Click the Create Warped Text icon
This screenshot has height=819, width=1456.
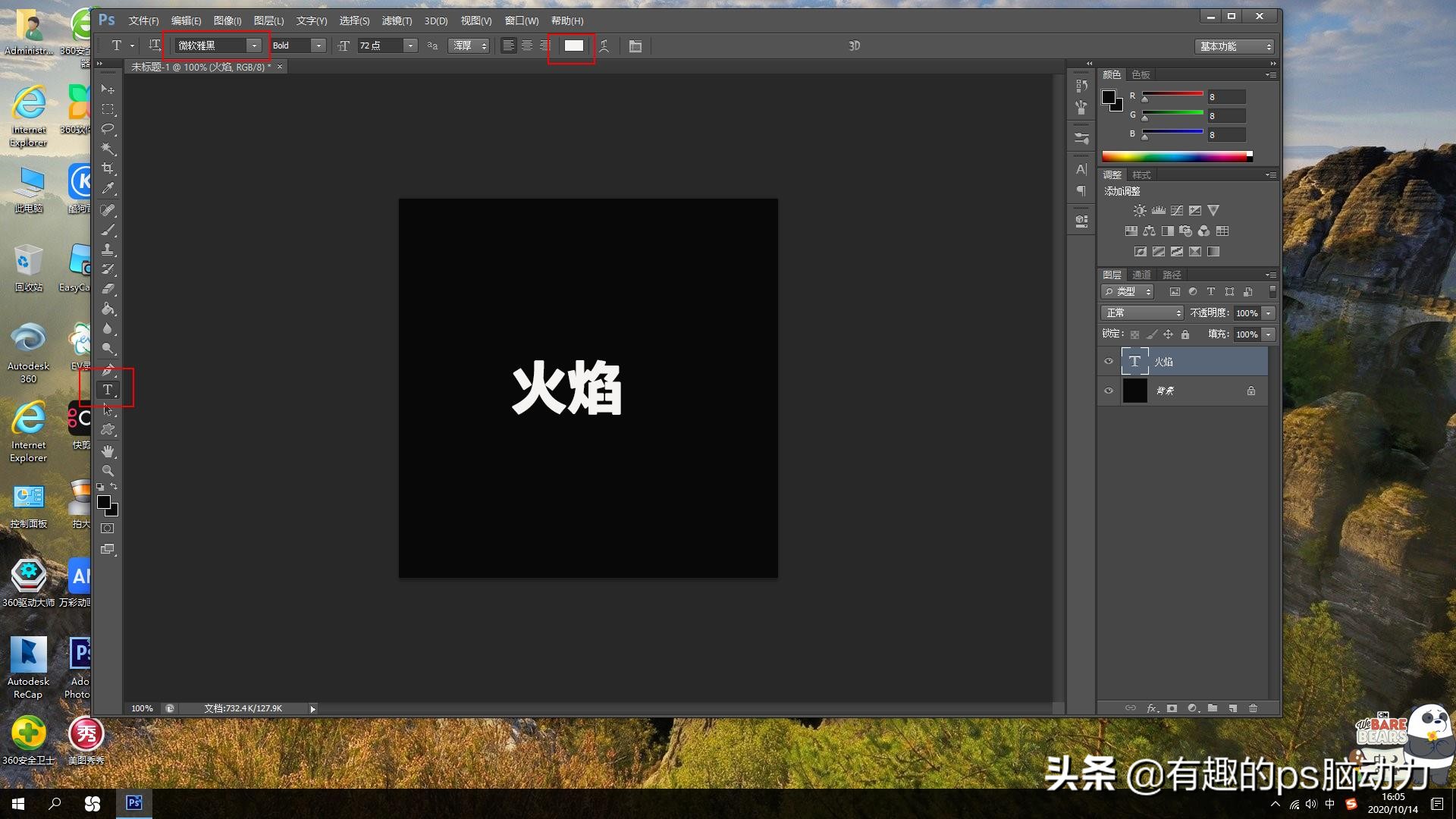604,46
